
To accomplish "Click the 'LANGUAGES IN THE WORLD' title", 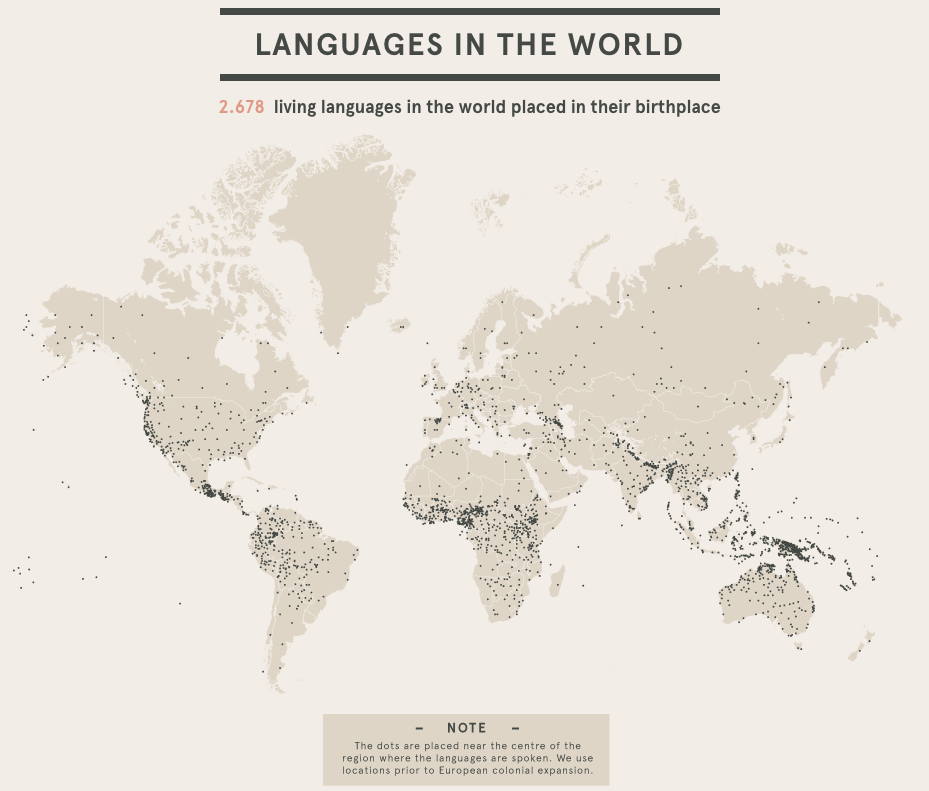I will 466,44.
